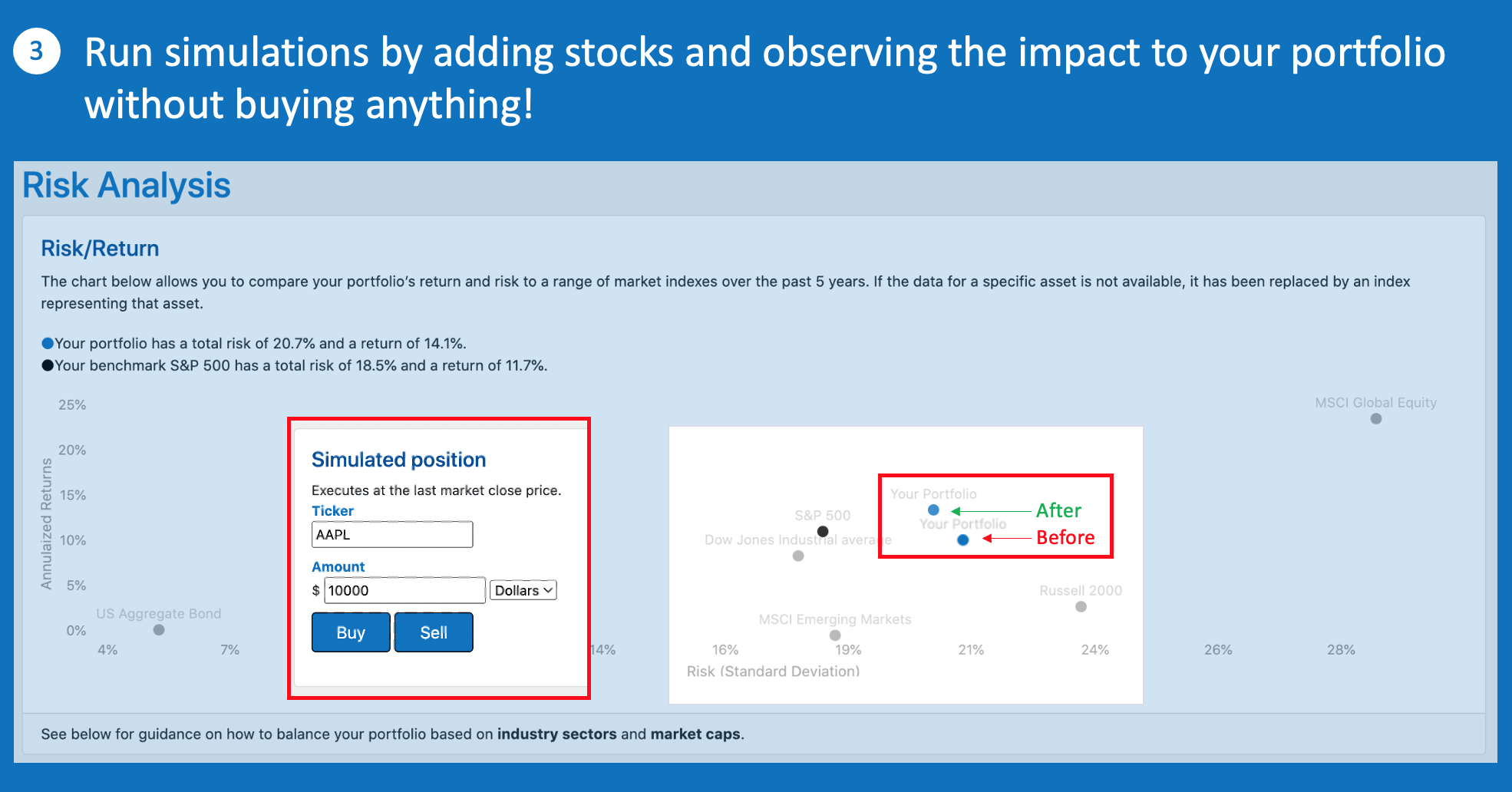Viewport: 1512px width, 792px height.
Task: Select the Ticker input field with AAPL
Action: 392,534
